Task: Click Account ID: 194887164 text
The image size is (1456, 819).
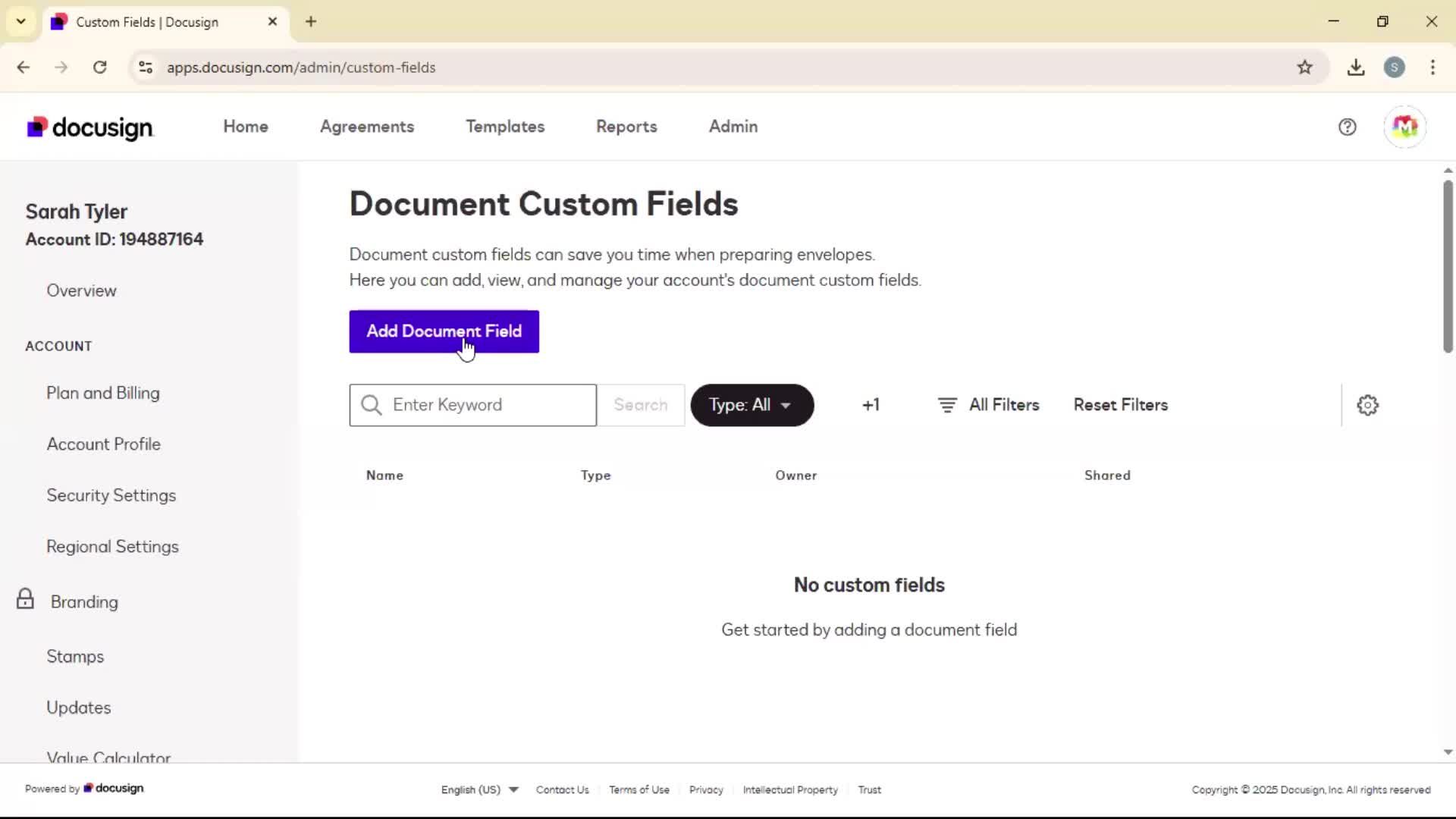Action: click(x=115, y=240)
